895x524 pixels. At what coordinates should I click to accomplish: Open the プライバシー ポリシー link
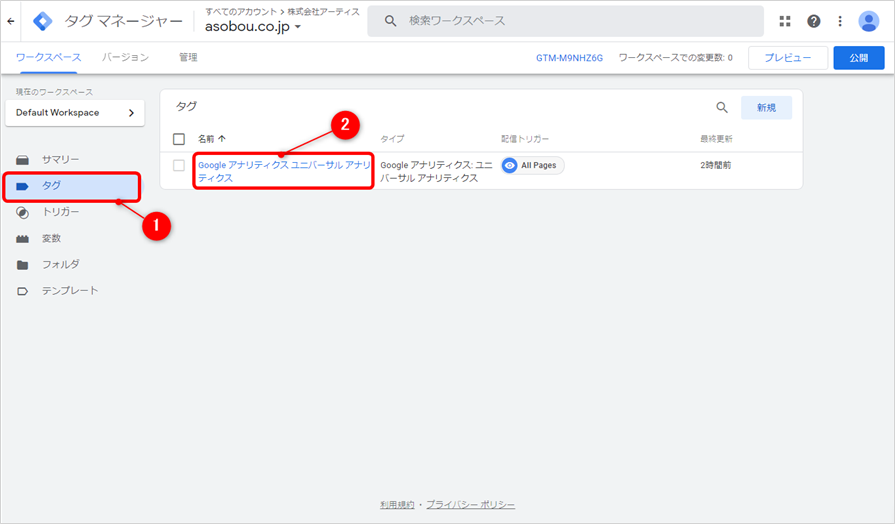[470, 505]
